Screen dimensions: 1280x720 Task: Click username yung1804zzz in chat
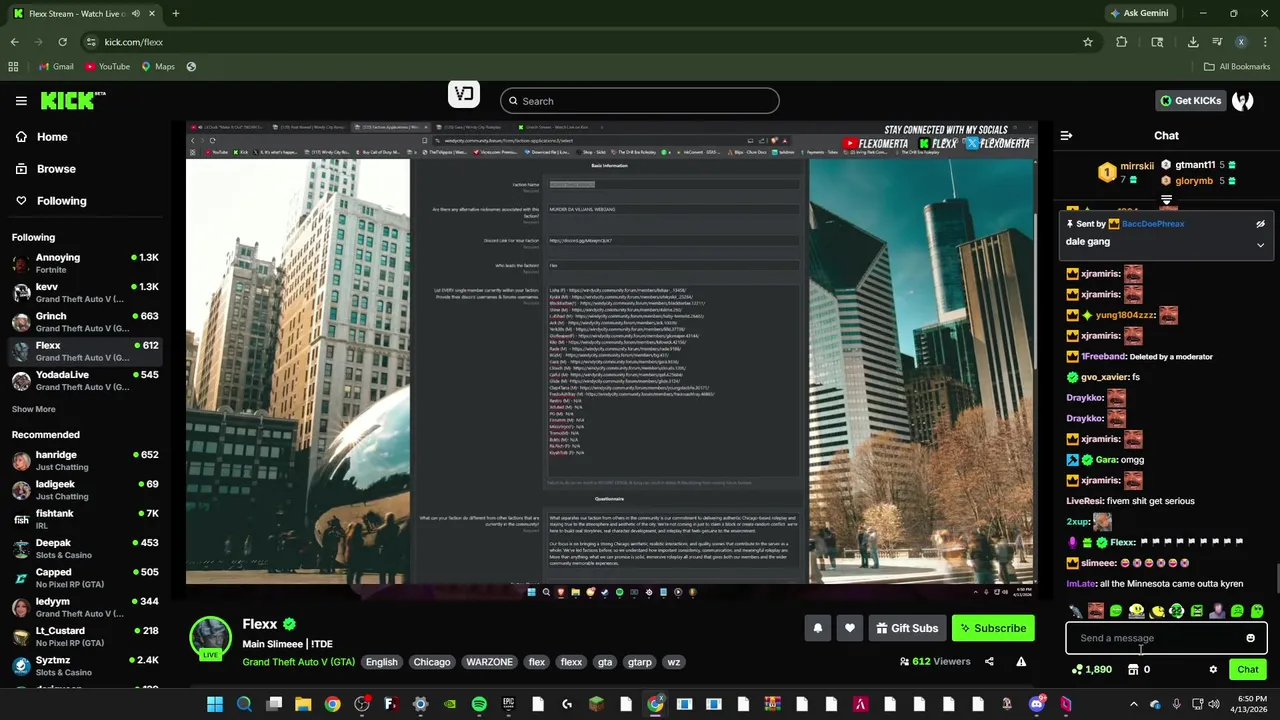click(x=1125, y=315)
